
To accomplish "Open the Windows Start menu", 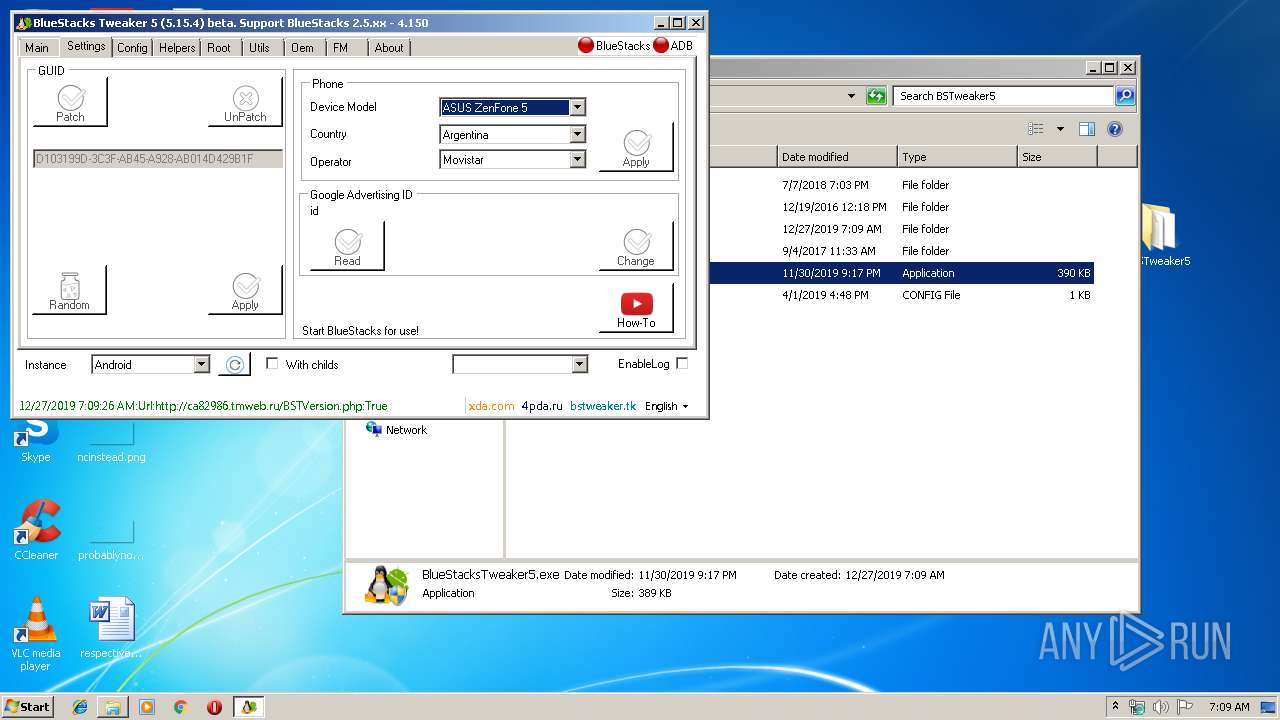I will tap(27, 706).
